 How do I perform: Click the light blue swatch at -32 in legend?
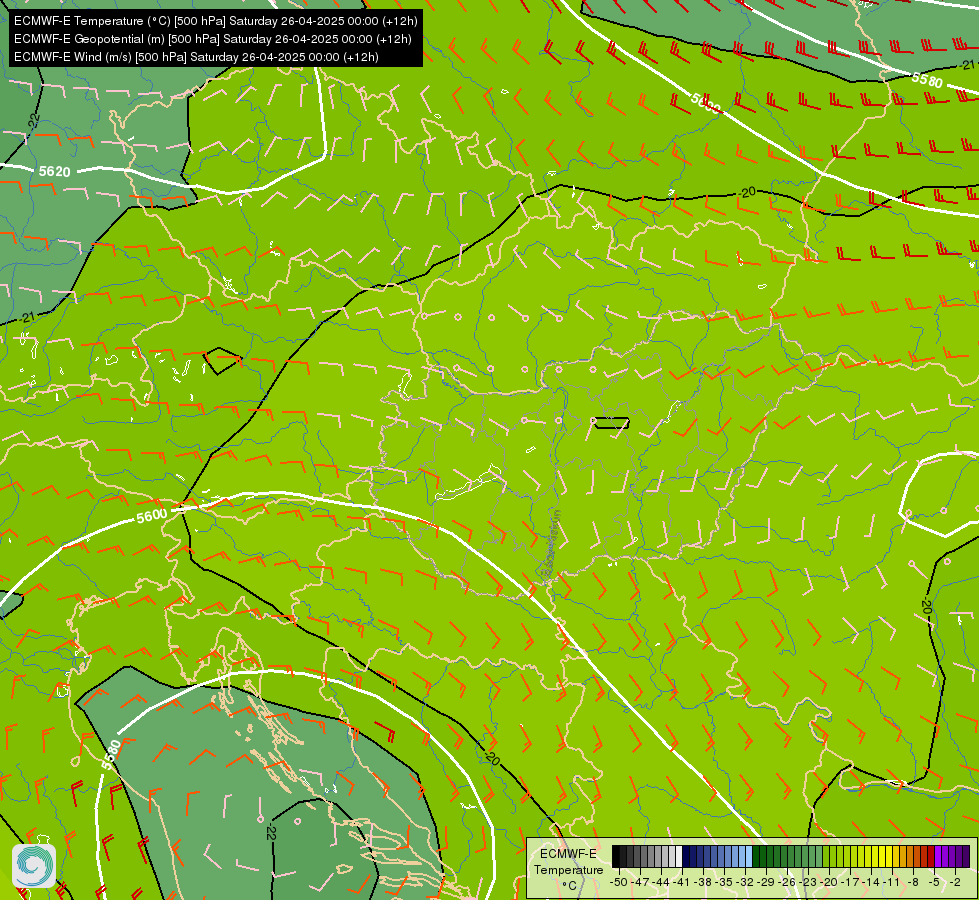pos(749,856)
